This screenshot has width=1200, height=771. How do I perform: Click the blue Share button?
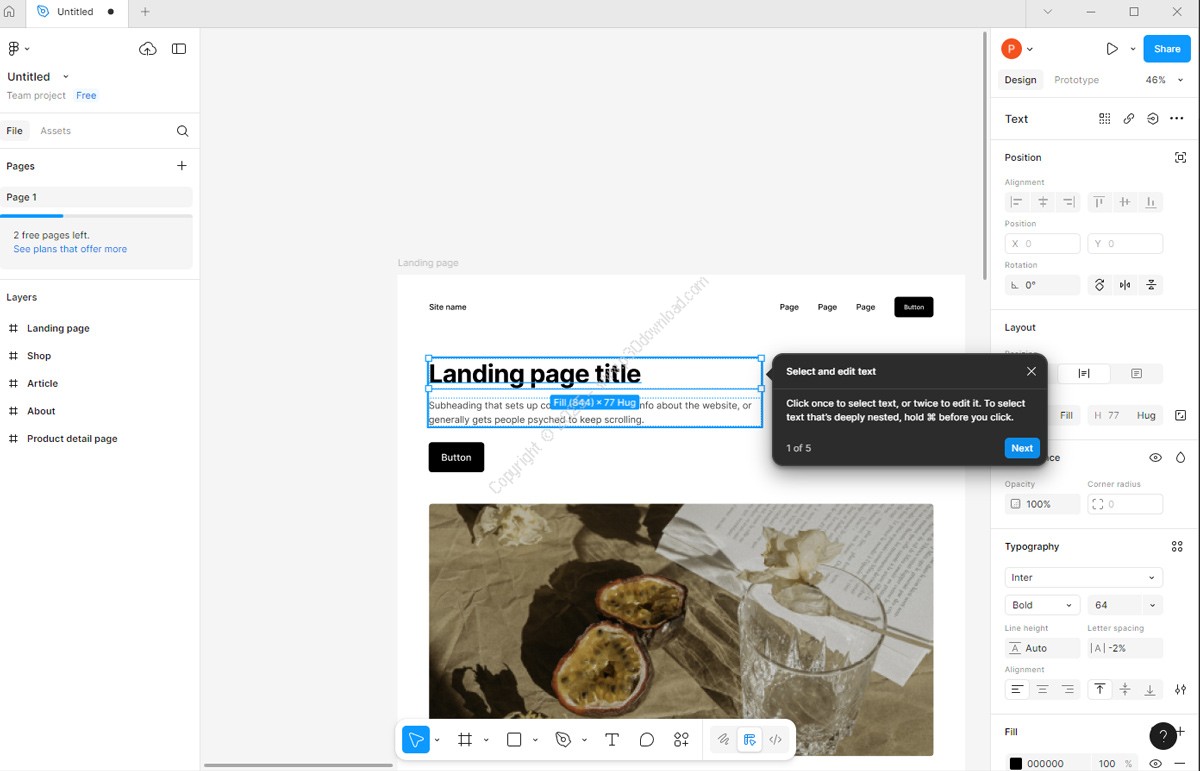[1167, 48]
